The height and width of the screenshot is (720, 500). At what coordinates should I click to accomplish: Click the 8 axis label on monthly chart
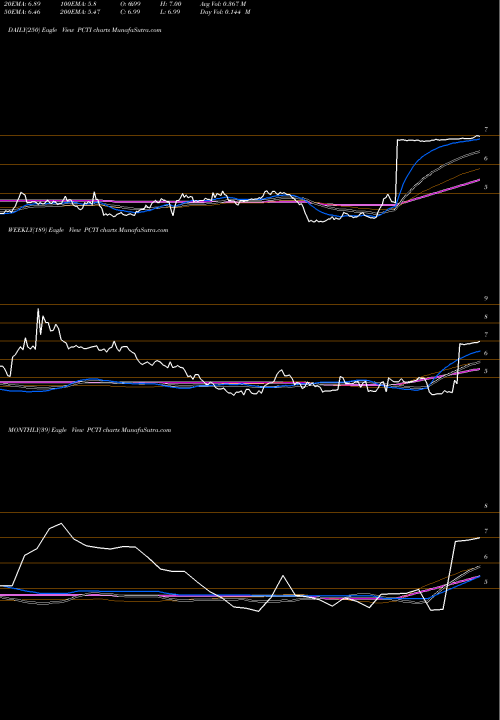[x=486, y=506]
